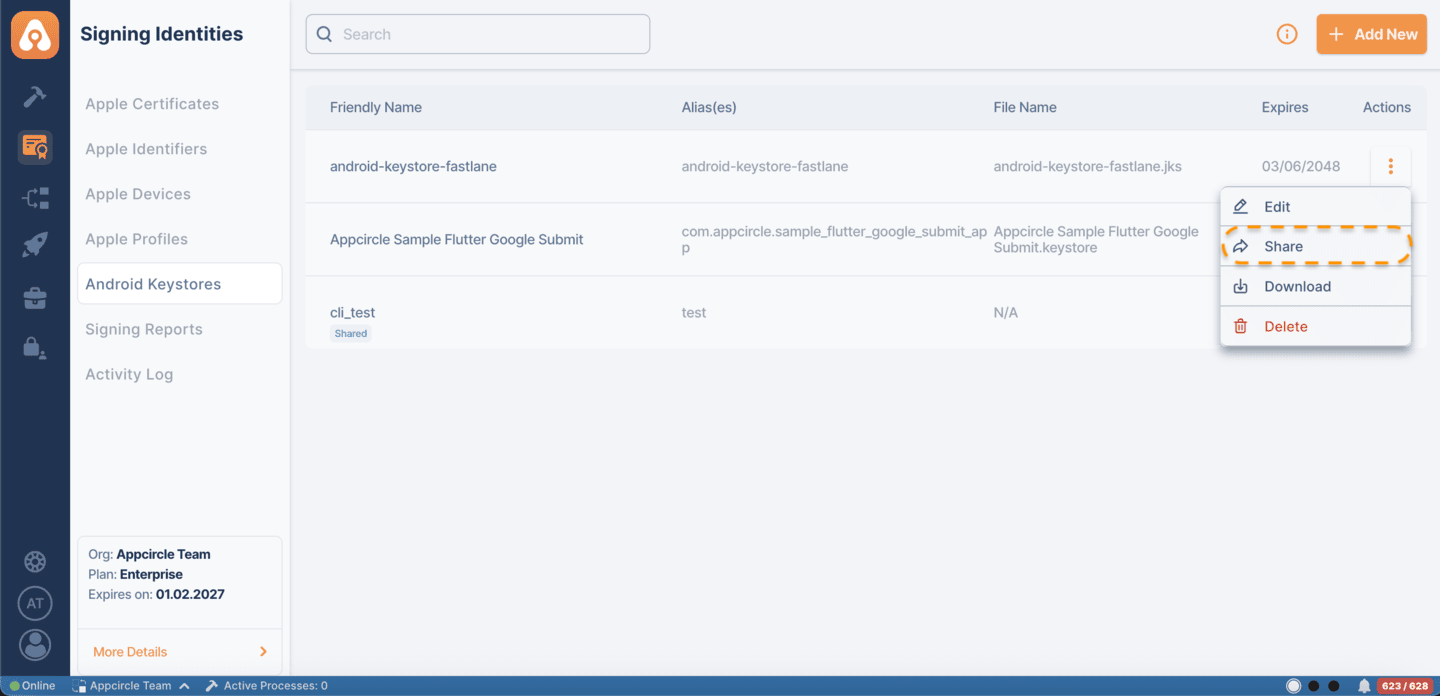Open the notification bell in the status bar
Viewport: 1440px width, 696px height.
pos(1364,685)
